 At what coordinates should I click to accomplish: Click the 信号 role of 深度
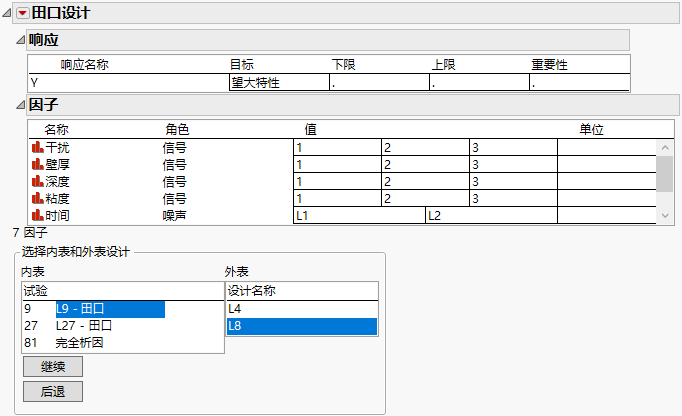pyautogui.click(x=174, y=181)
